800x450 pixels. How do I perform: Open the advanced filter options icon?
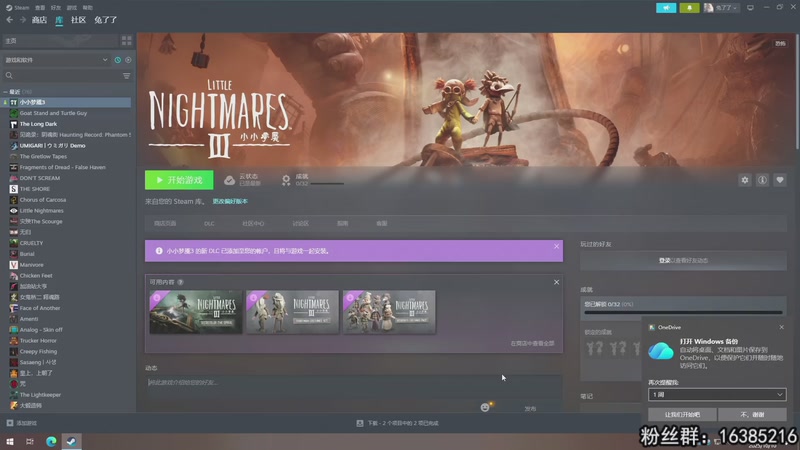(x=127, y=76)
